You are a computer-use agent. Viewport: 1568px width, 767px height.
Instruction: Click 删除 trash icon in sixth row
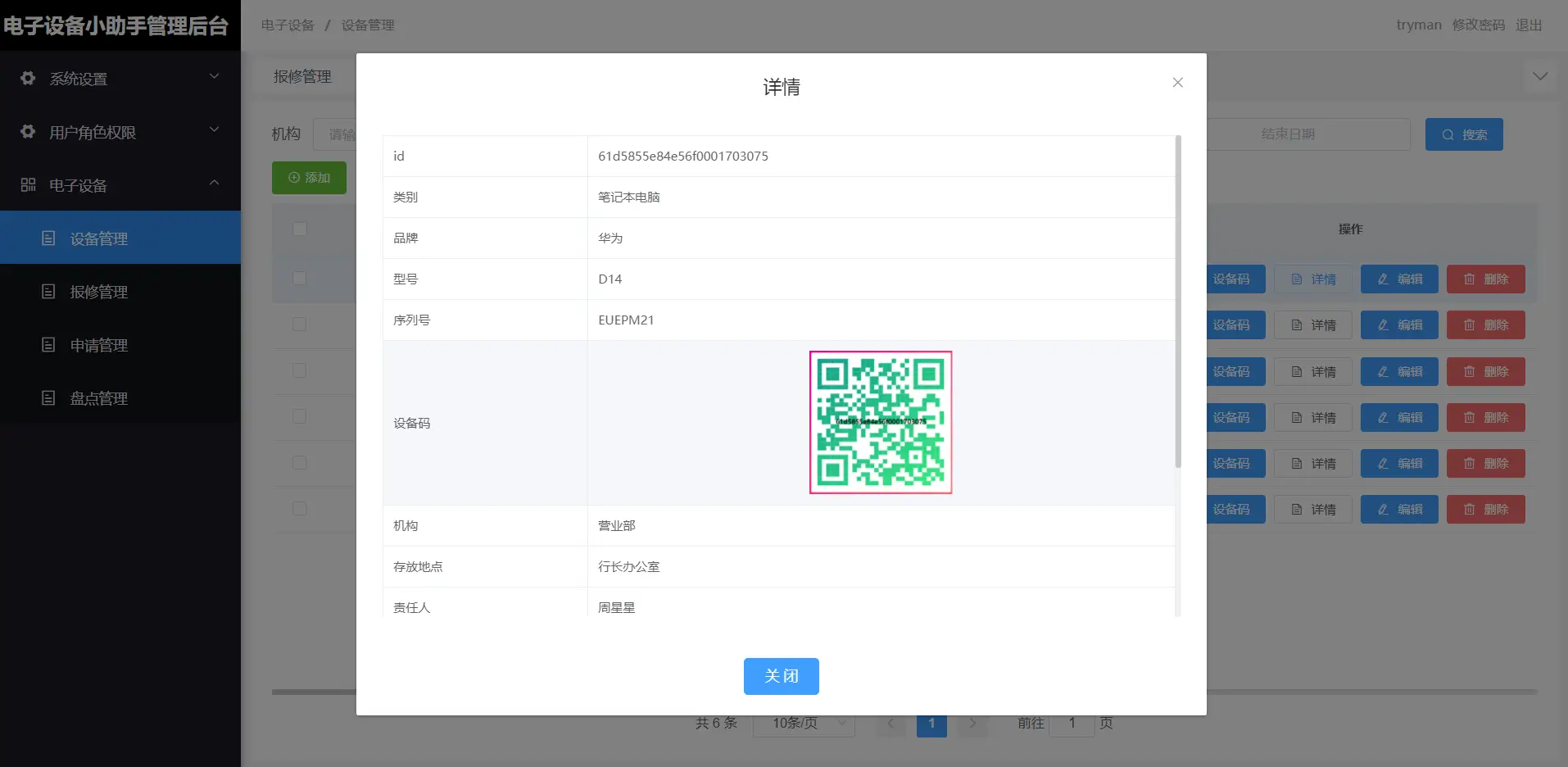click(x=1469, y=509)
